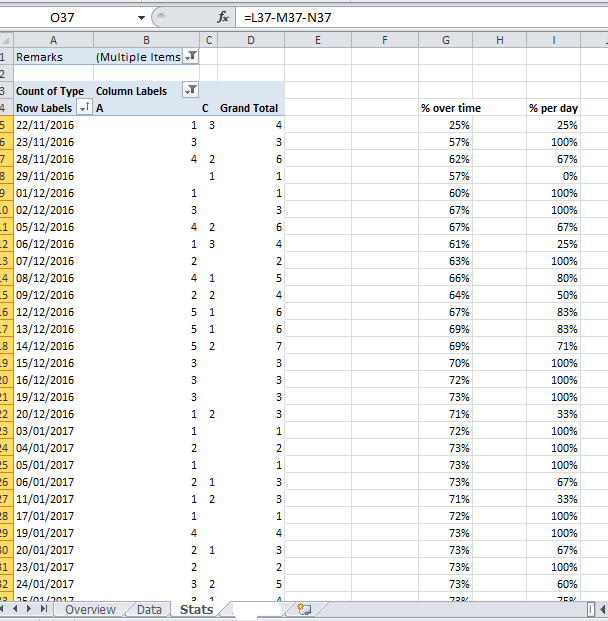Select the date cell 14/12/2016
This screenshot has height=621, width=608.
pyautogui.click(x=53, y=346)
